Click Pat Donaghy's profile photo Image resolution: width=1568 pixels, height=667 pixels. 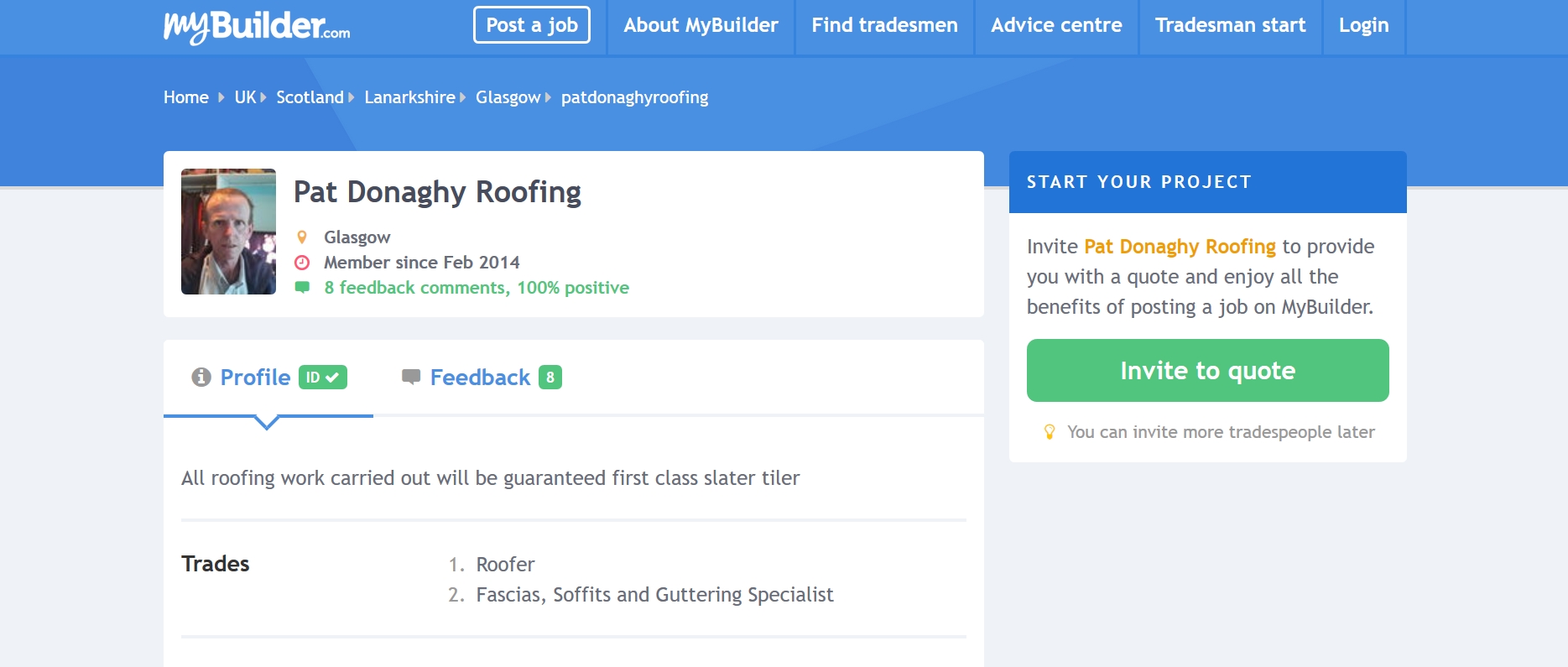pos(227,231)
